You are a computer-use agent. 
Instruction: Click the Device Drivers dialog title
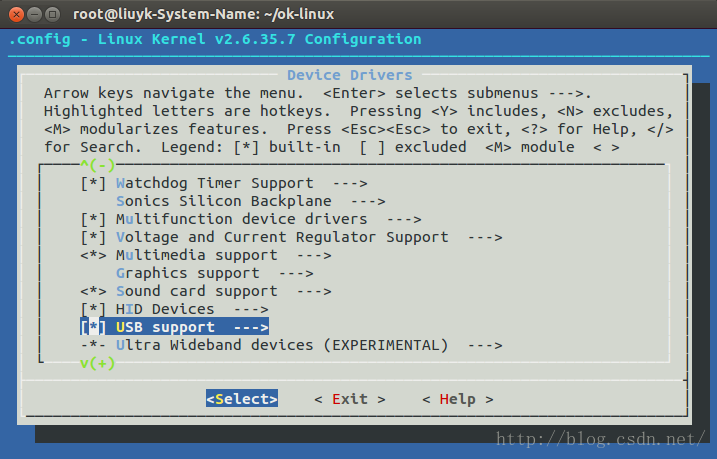point(350,75)
